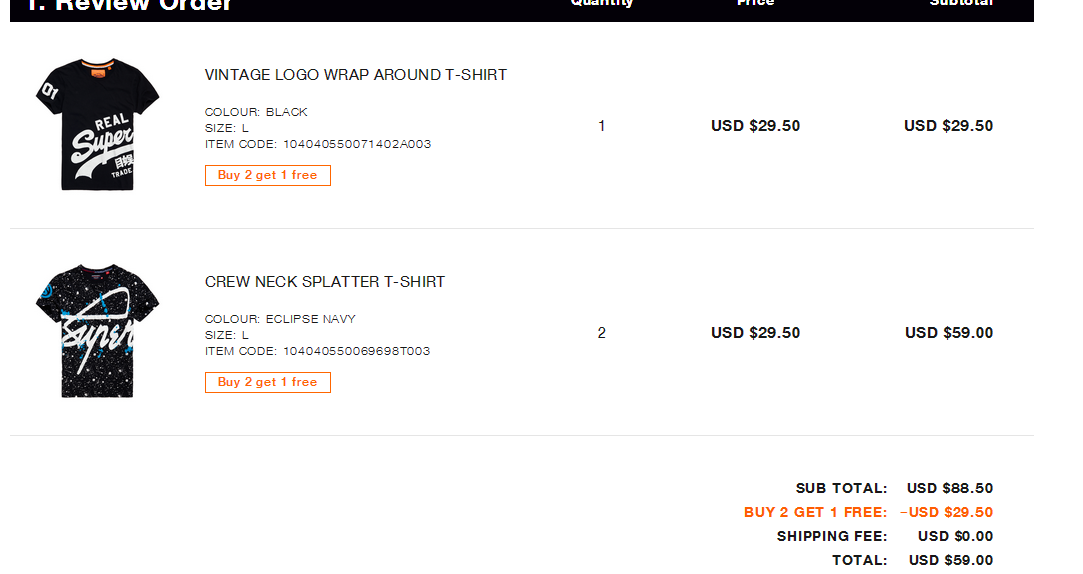The width and height of the screenshot is (1083, 574).
Task: Open the Vintage Logo Wrap Around T-Shirt title
Action: pyautogui.click(x=356, y=75)
